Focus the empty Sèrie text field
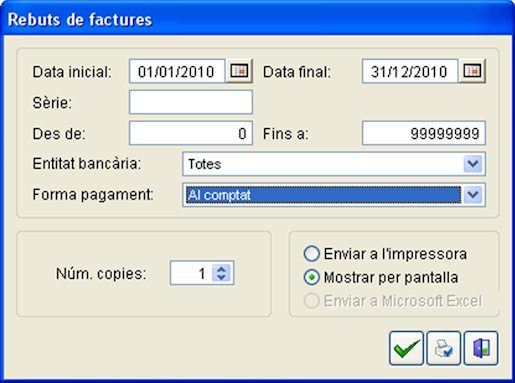This screenshot has height=383, width=515. (191, 102)
